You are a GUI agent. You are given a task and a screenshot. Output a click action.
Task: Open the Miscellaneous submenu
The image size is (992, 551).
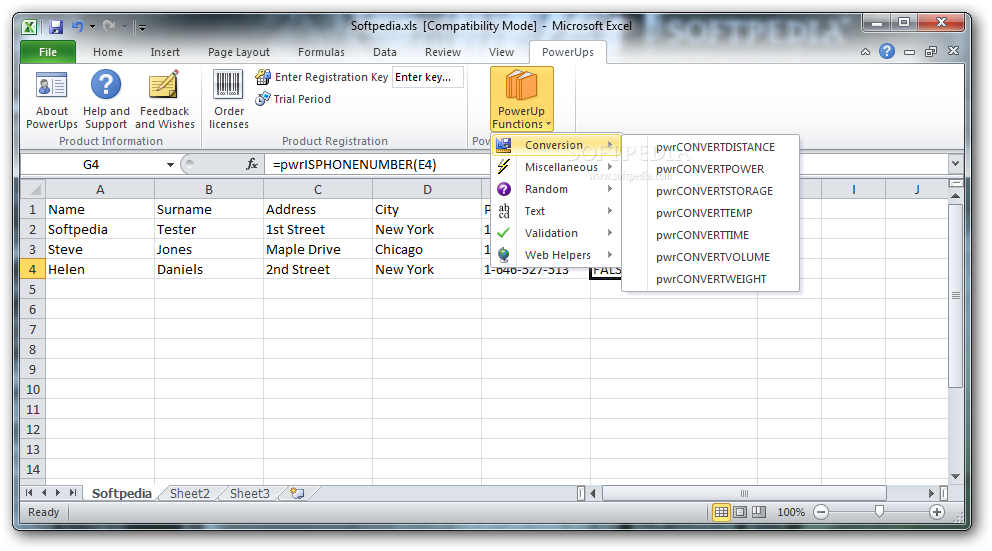[x=556, y=167]
